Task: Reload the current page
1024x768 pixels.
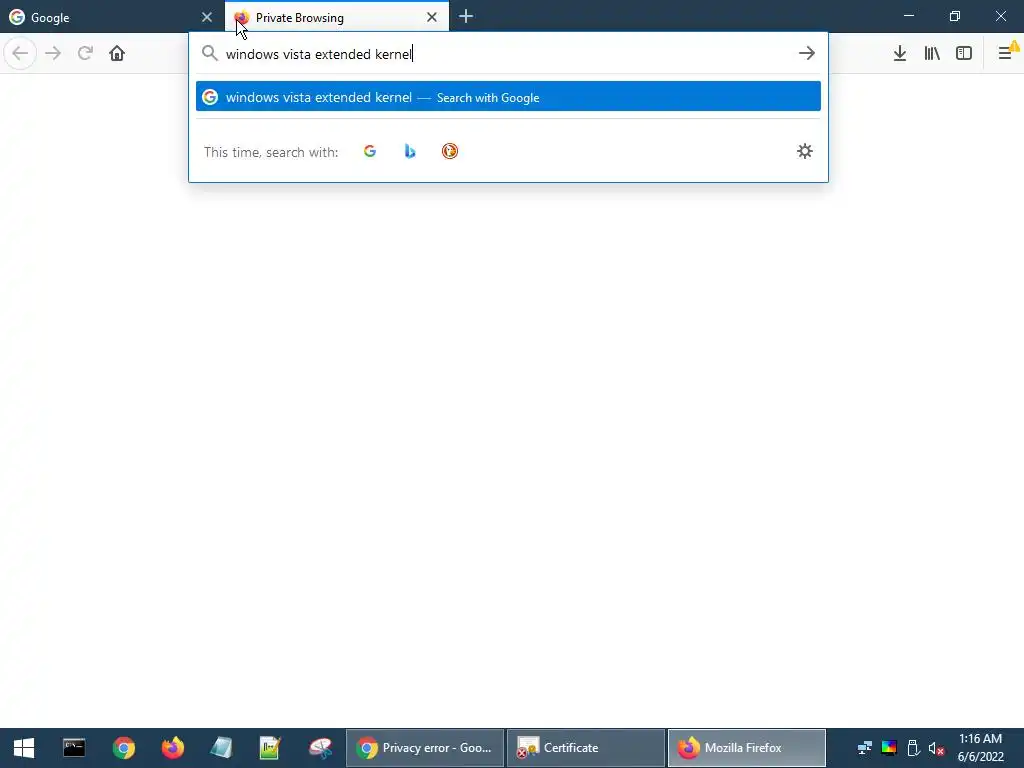Action: (85, 53)
